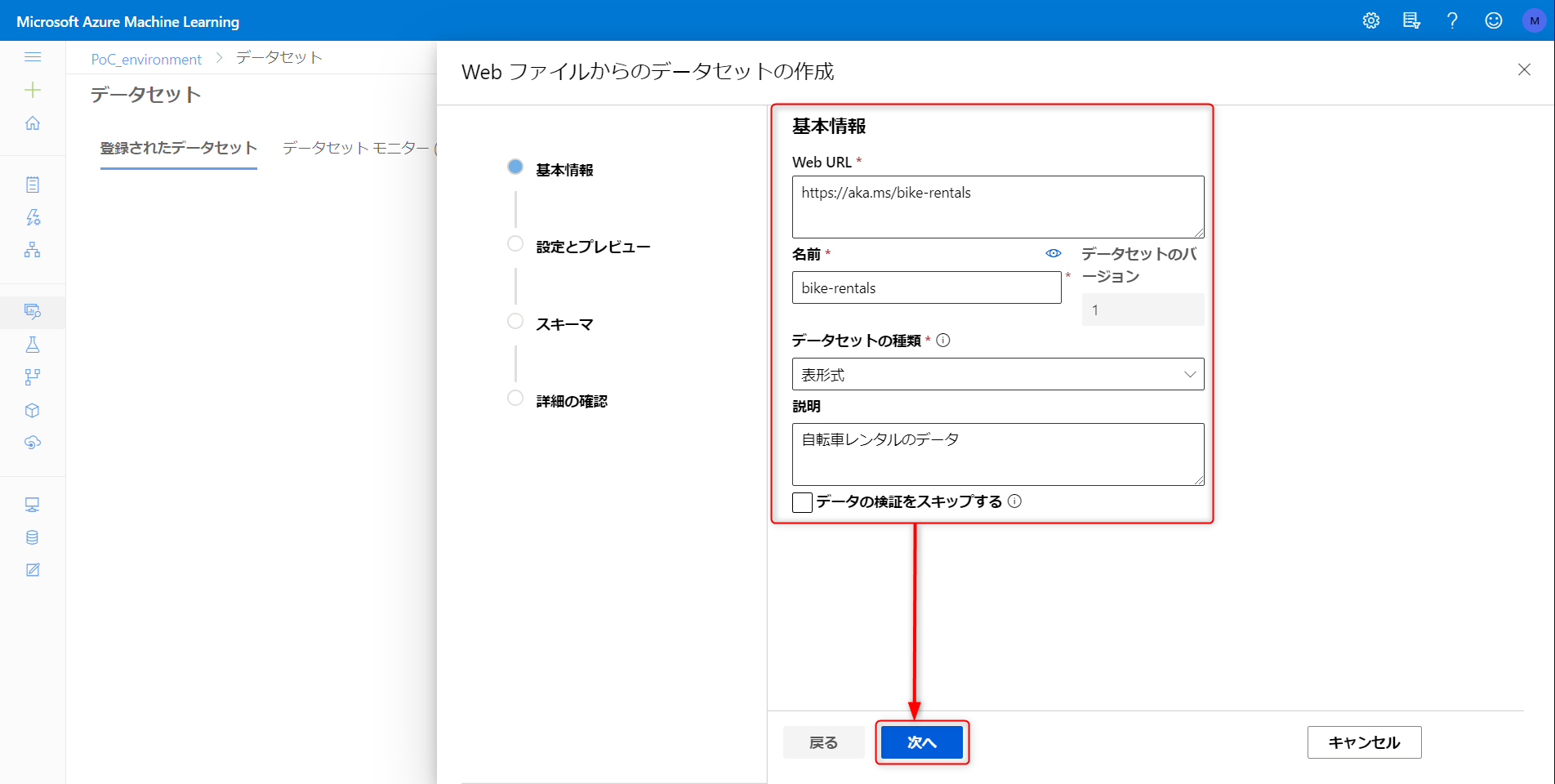Open Experiments flask icon in sidebar
Viewport: 1555px width, 784px height.
33,345
